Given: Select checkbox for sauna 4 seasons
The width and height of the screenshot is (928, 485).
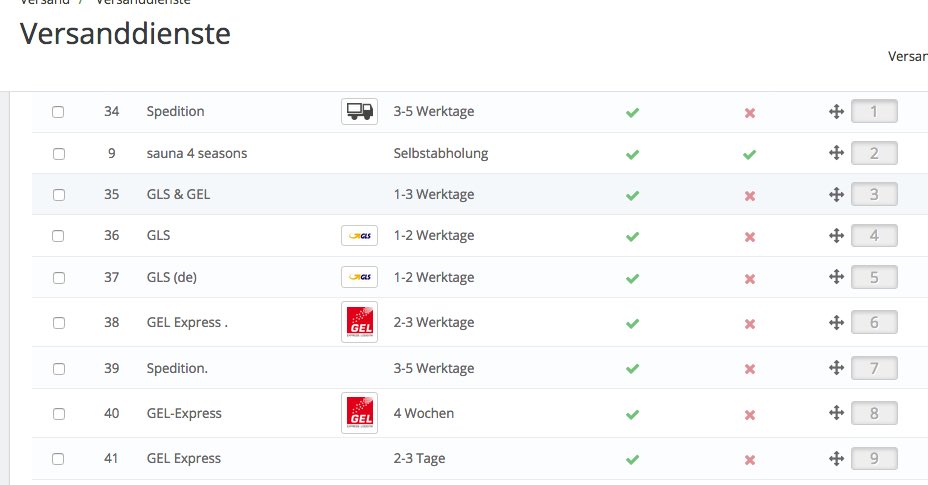Looking at the screenshot, I should click(58, 154).
